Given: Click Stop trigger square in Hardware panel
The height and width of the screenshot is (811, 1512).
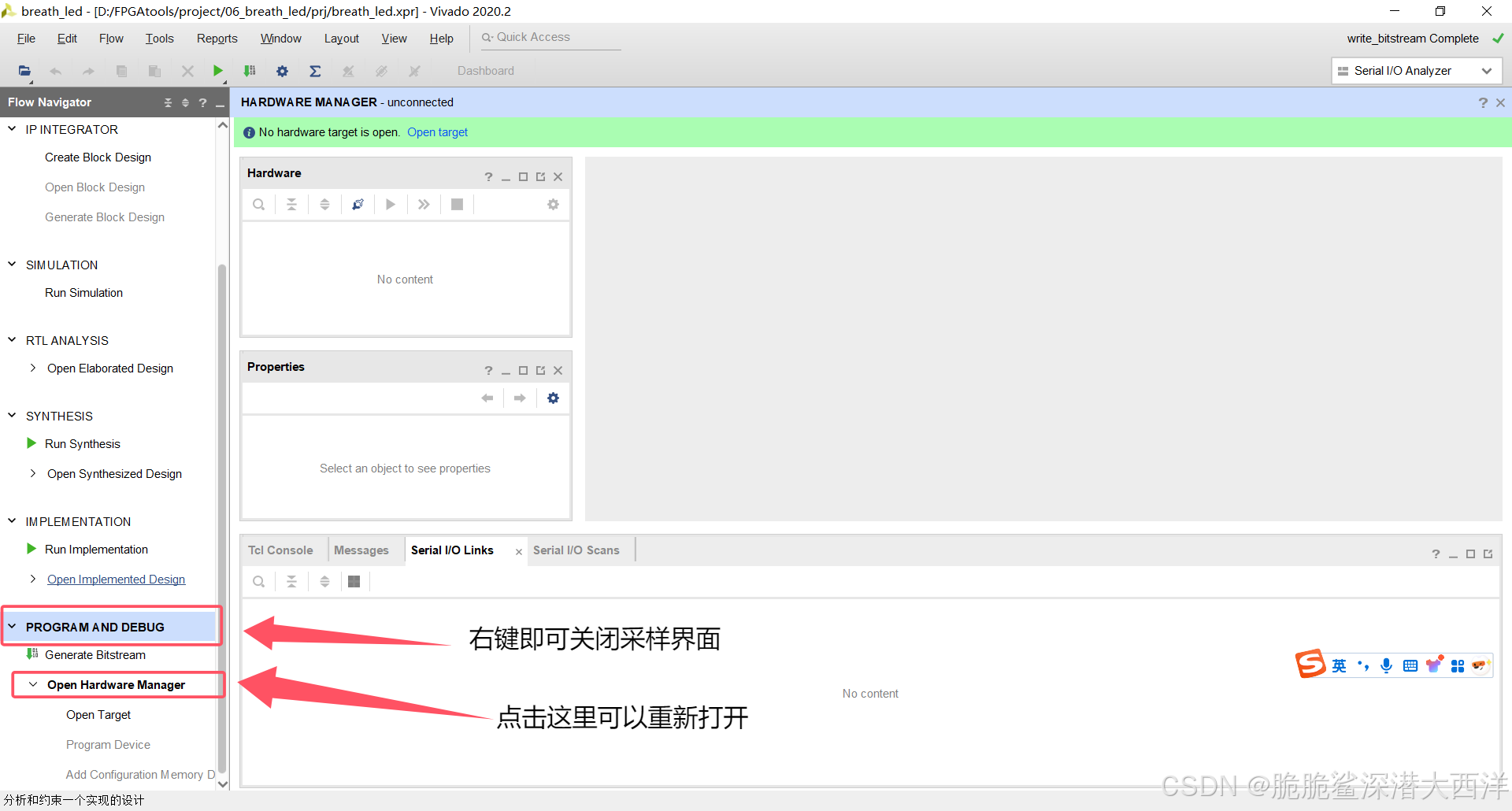Looking at the screenshot, I should [457, 205].
